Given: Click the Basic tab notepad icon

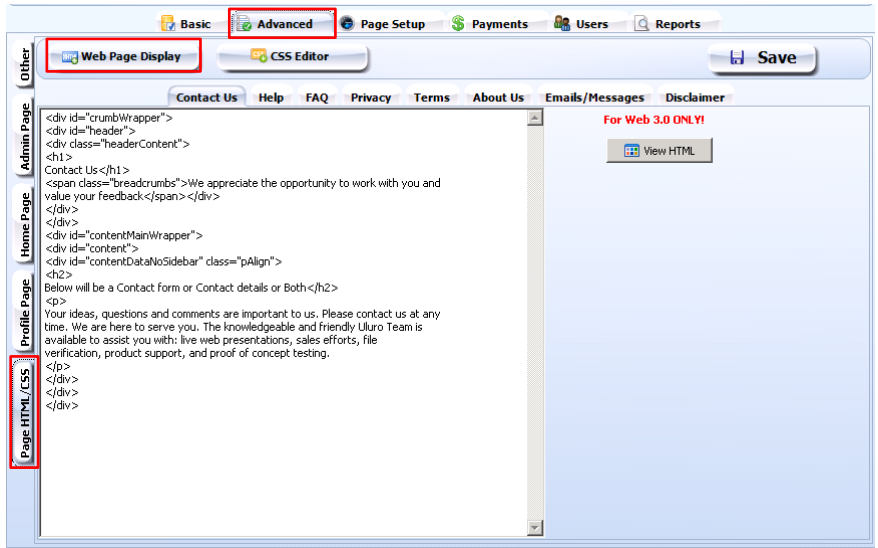Looking at the screenshot, I should coord(167,24).
